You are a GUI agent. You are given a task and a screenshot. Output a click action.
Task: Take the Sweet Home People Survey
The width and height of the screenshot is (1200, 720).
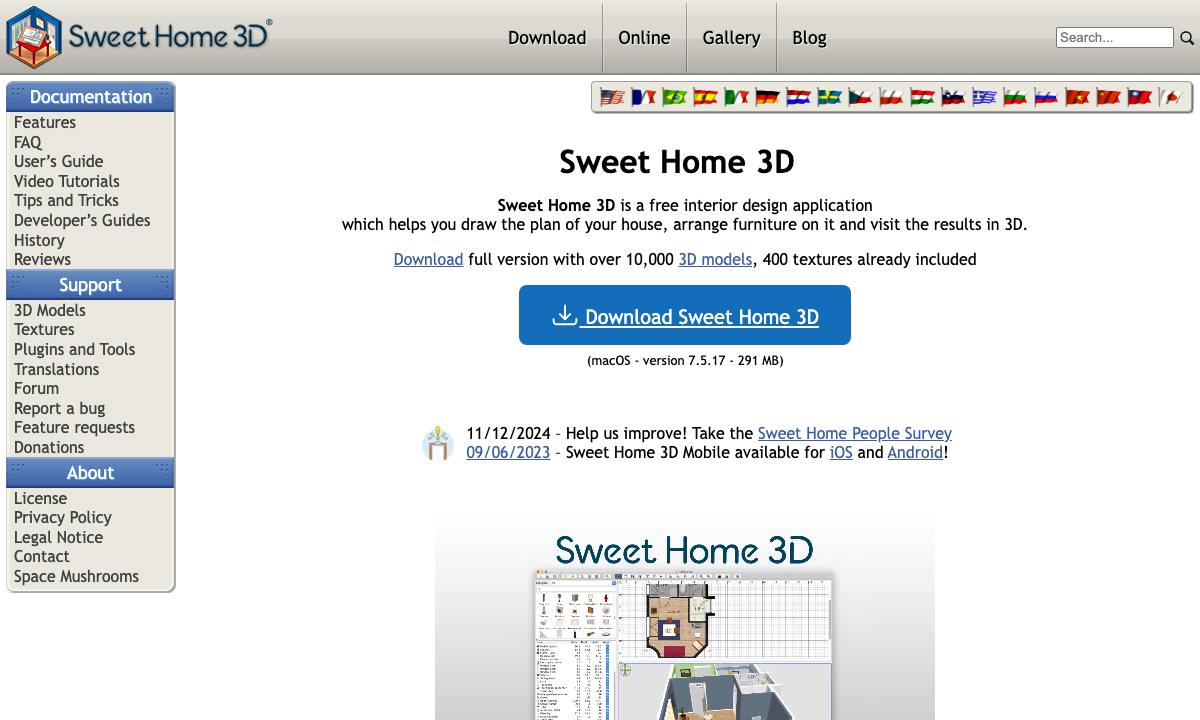[x=854, y=433]
